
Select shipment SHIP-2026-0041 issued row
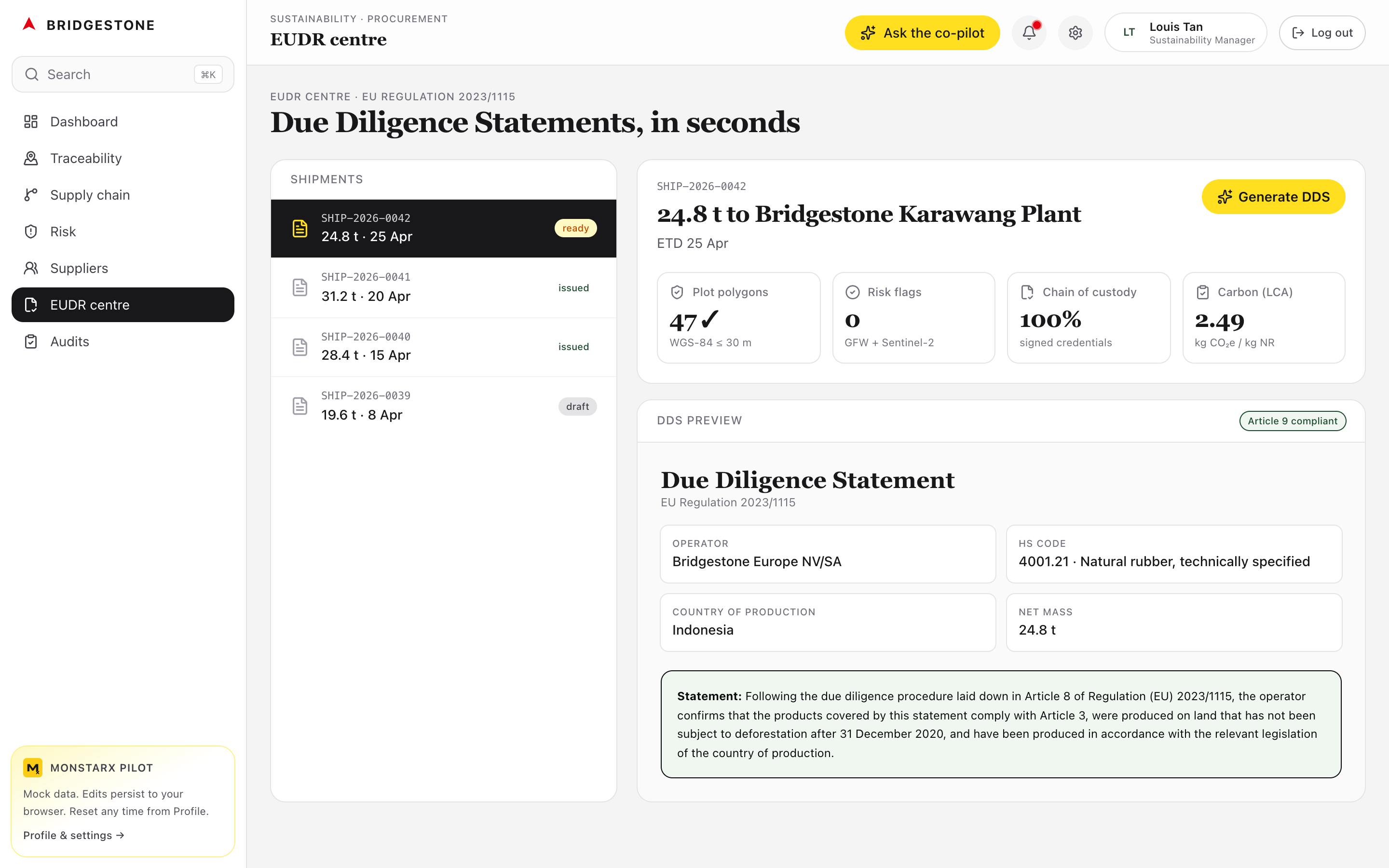pos(443,287)
